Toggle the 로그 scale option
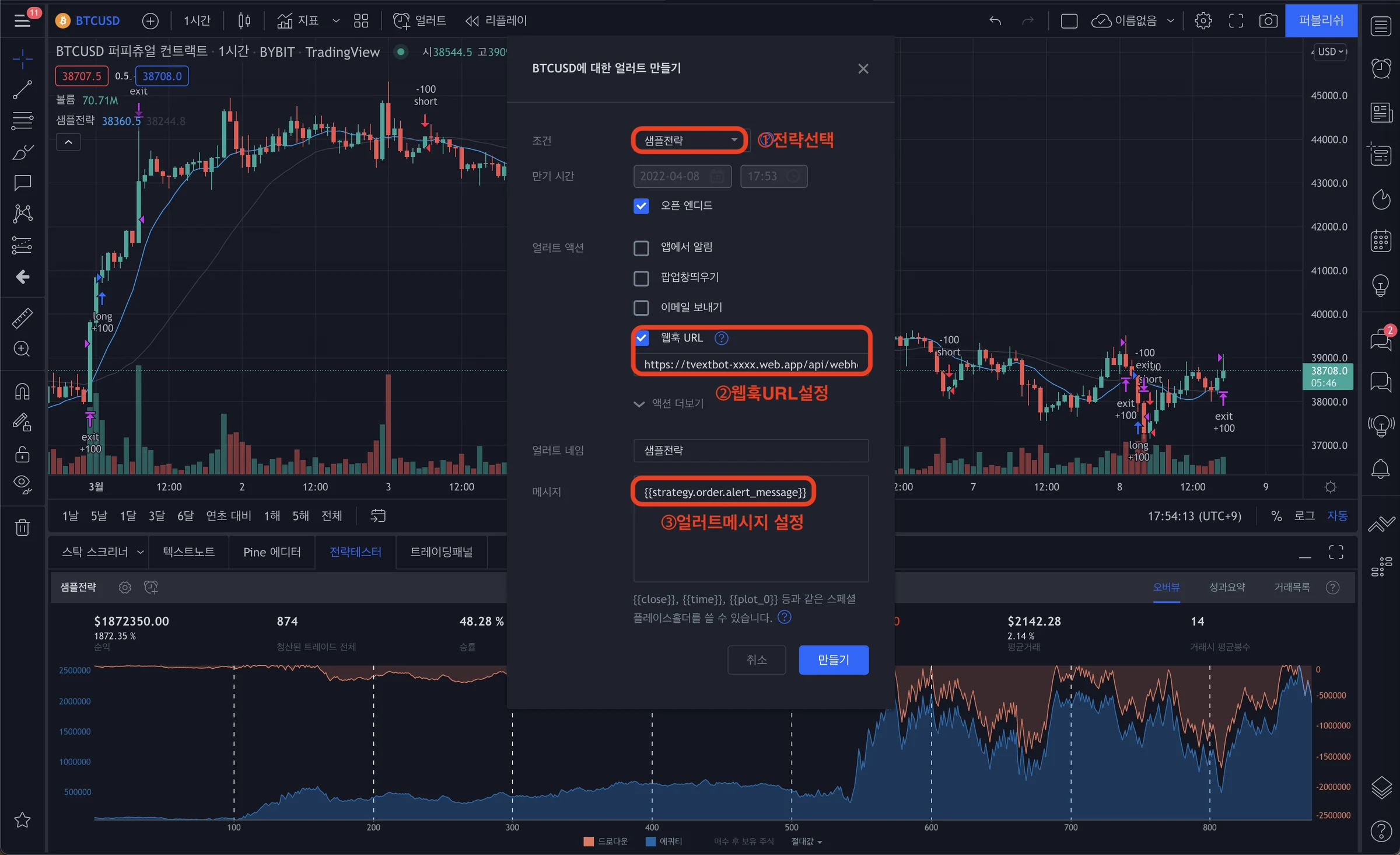 pos(1304,516)
